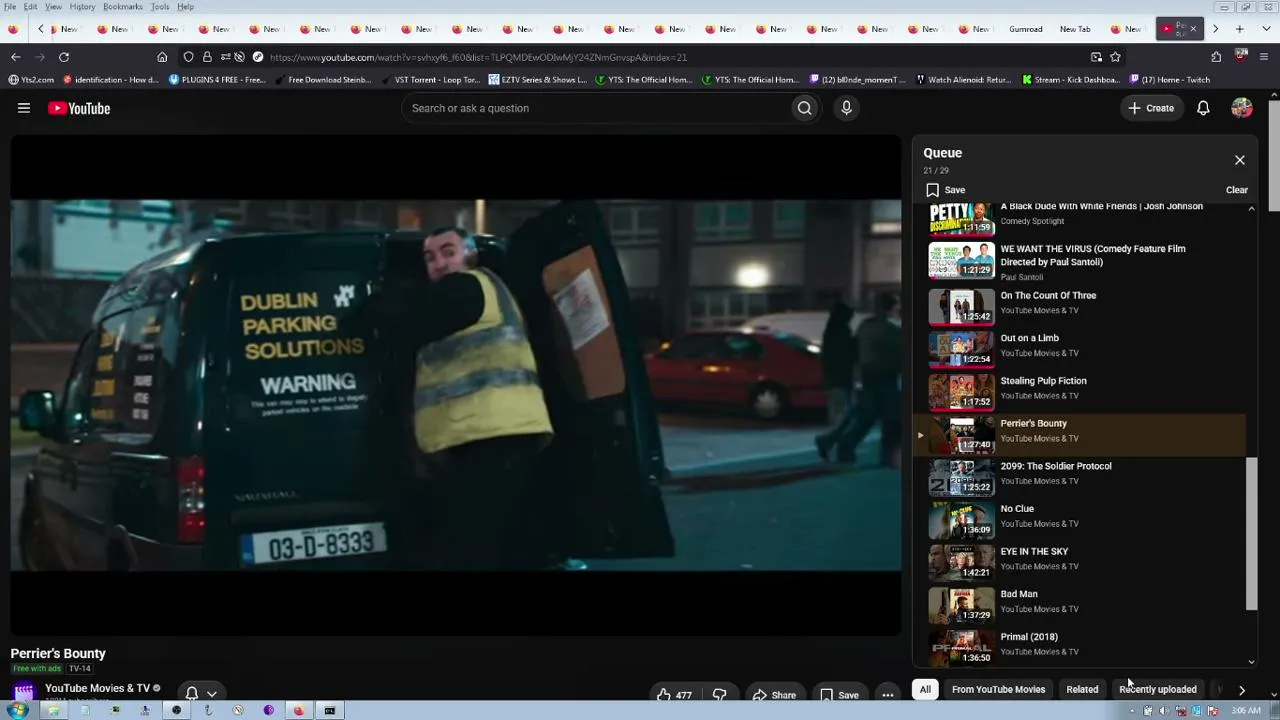Screen dimensions: 1280x720
Task: Click the Perrier's Bounty queue row title
Action: pos(1033,423)
